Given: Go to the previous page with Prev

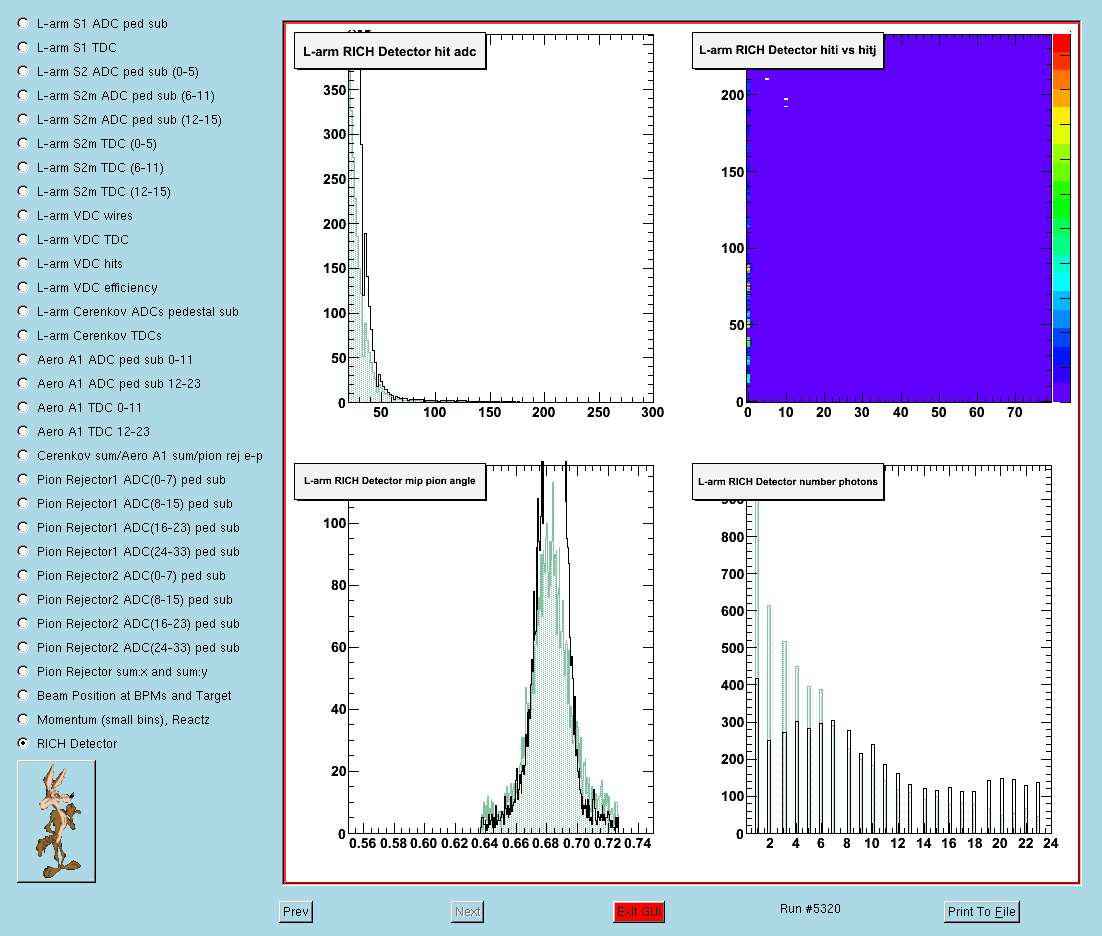Looking at the screenshot, I should pos(296,911).
